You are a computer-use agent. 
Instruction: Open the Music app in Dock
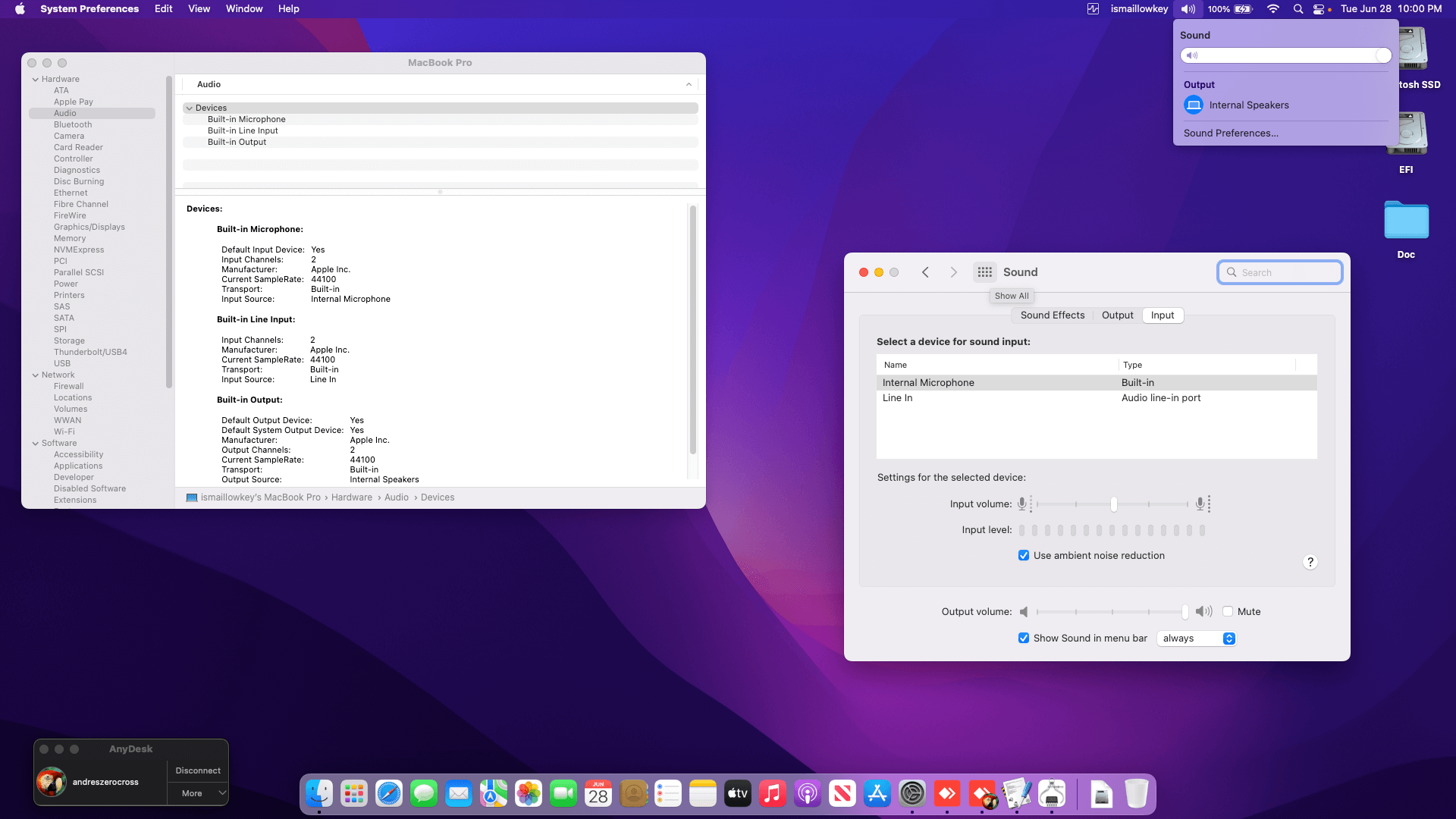coord(773,794)
